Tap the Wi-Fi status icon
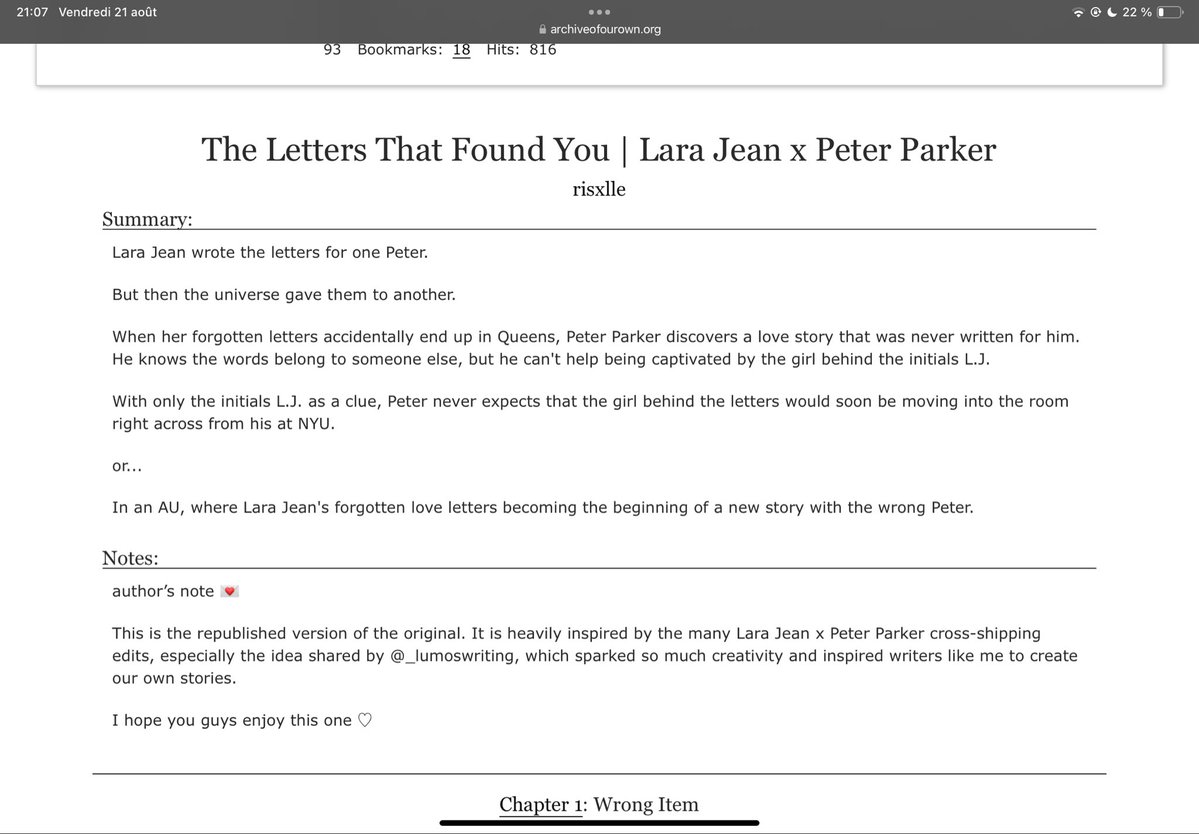This screenshot has height=834, width=1199. tap(1078, 12)
